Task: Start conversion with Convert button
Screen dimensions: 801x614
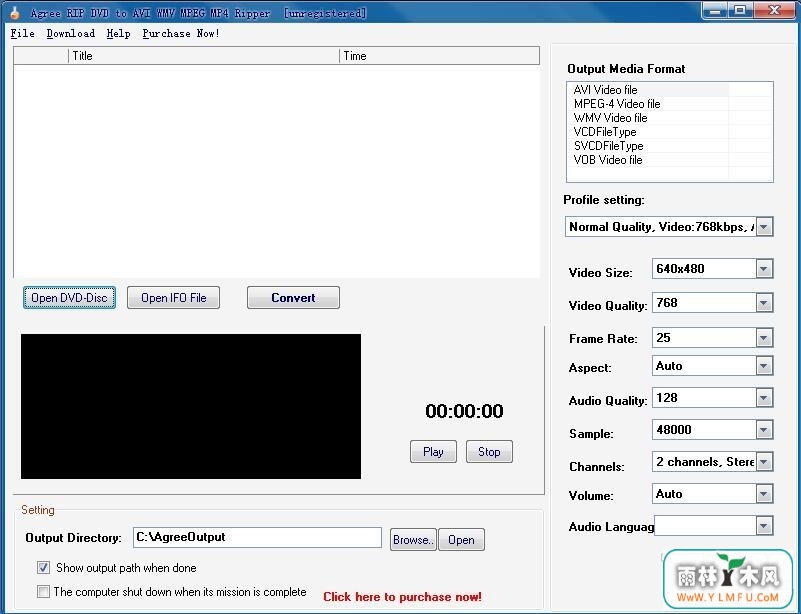Action: (x=293, y=298)
